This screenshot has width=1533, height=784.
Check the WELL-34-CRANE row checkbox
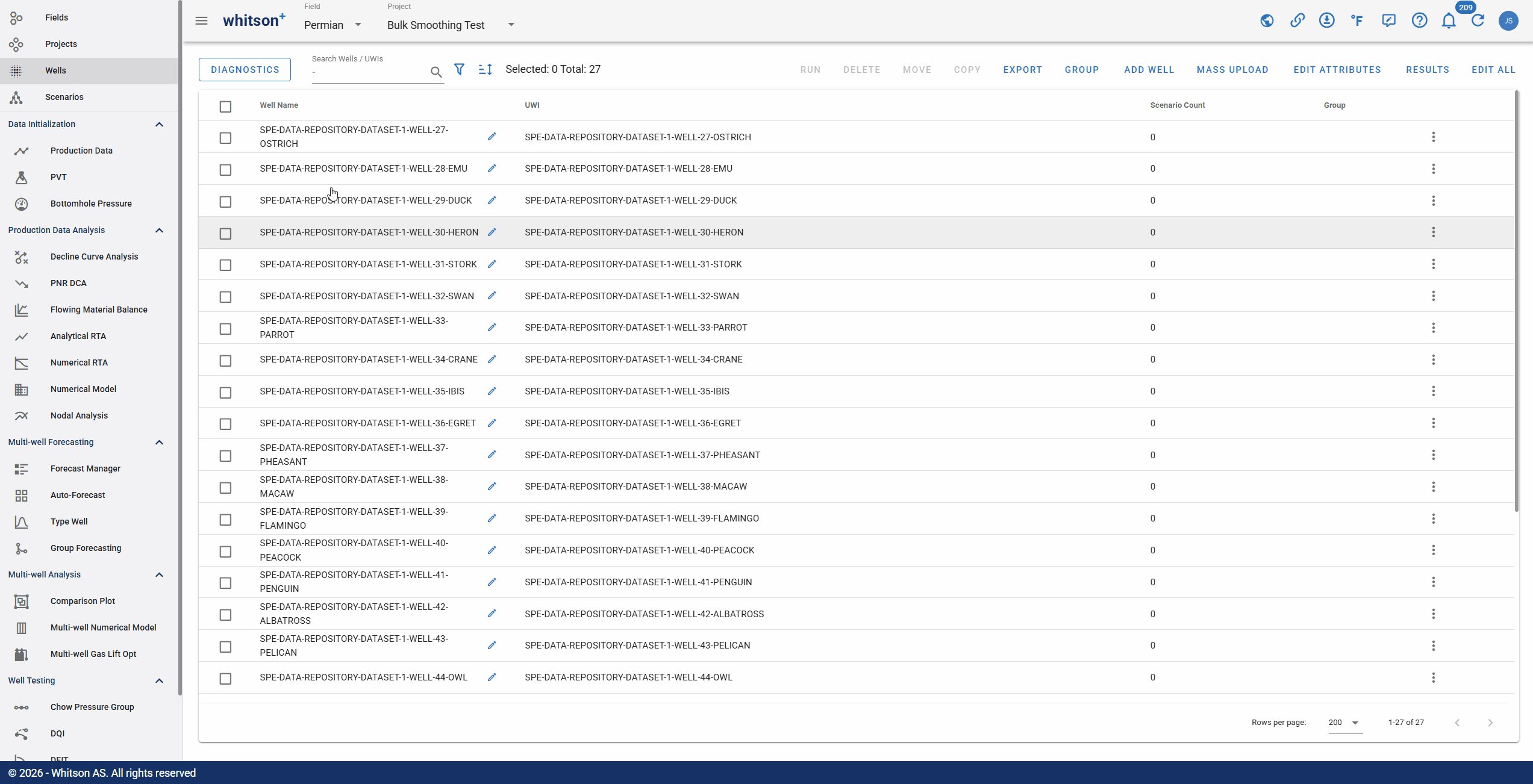(225, 361)
